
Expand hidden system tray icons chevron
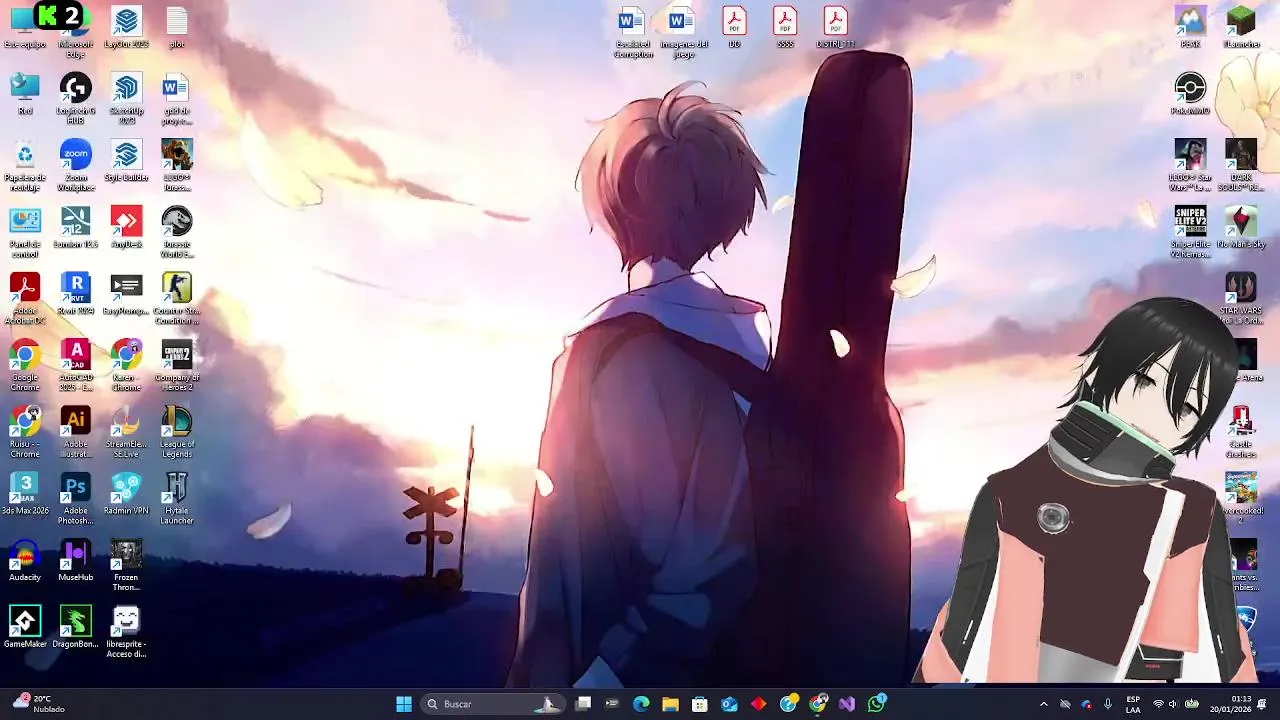pos(1044,704)
